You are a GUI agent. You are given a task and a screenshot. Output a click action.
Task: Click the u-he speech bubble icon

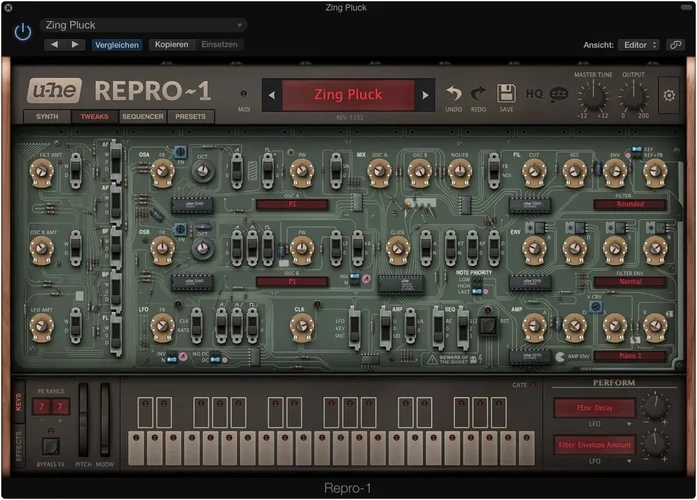coord(558,94)
